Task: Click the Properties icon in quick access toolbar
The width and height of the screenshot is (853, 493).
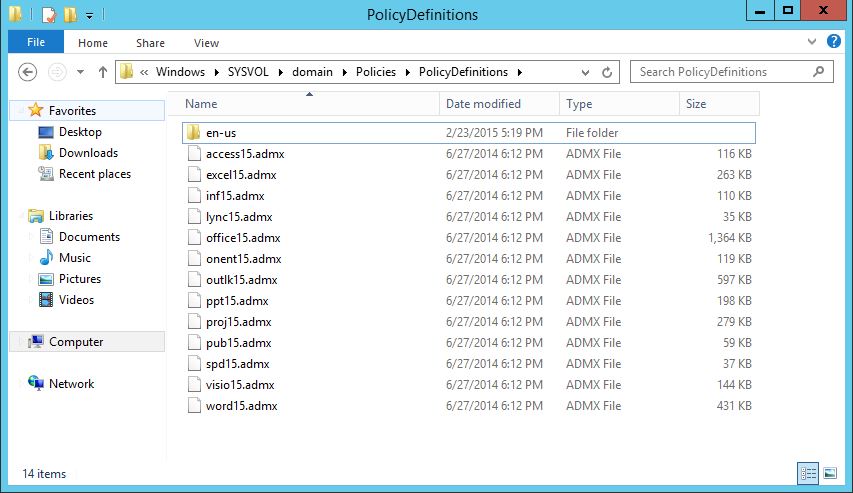Action: [49, 15]
